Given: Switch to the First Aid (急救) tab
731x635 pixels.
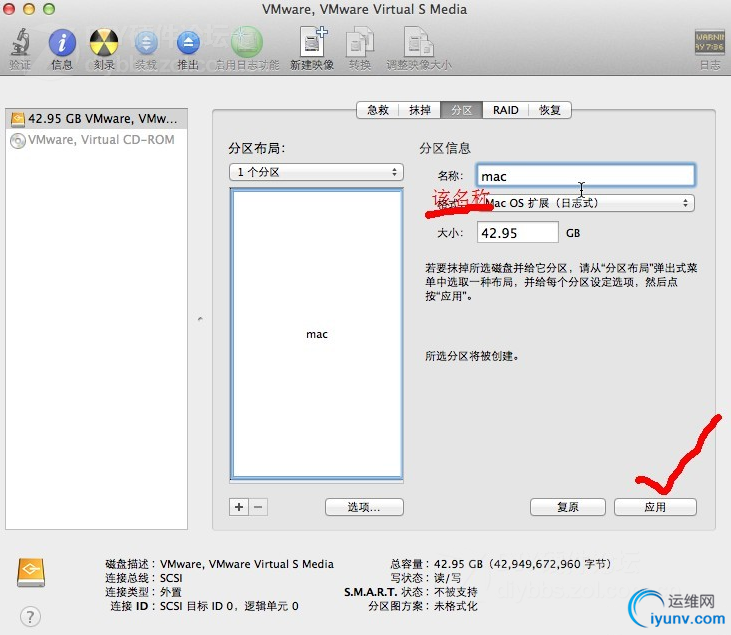Looking at the screenshot, I should [378, 110].
